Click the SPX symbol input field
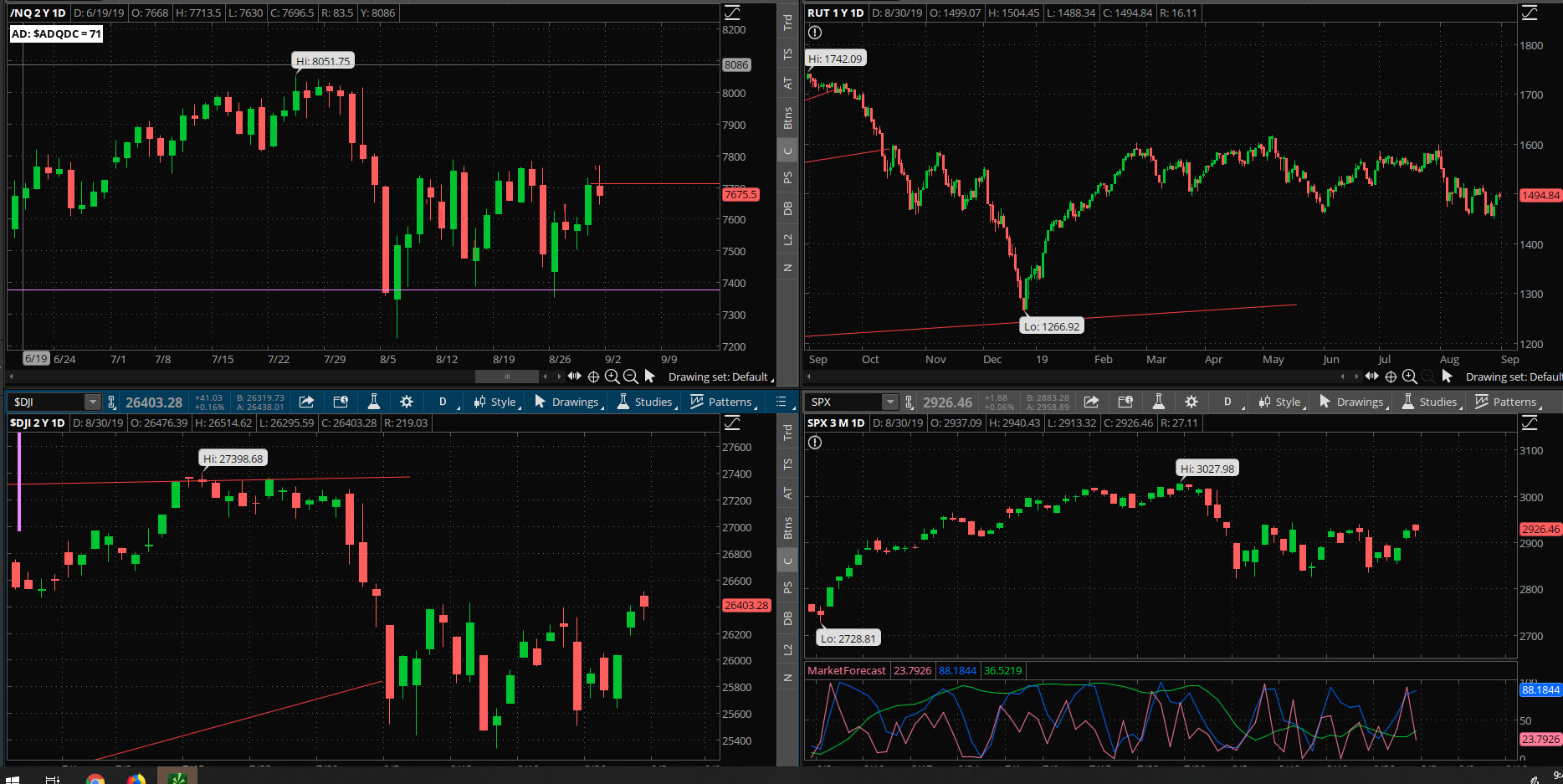The height and width of the screenshot is (784, 1563). [845, 402]
